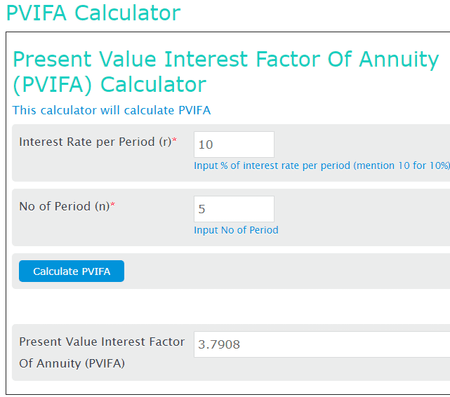Viewport: 450px width, 397px height.
Task: Click the value 5 in the period field
Action: tap(202, 209)
